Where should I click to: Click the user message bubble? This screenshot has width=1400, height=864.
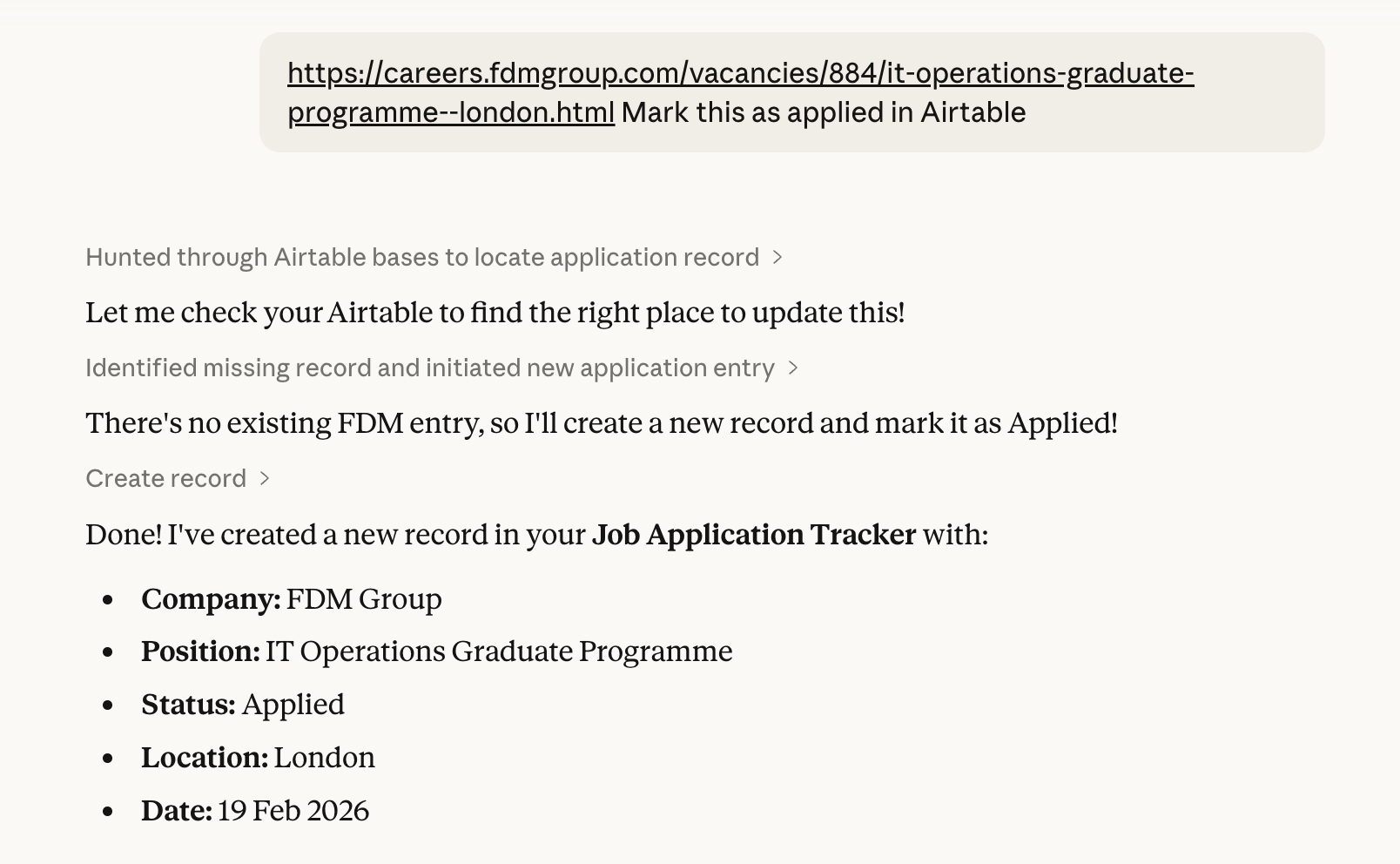(792, 91)
